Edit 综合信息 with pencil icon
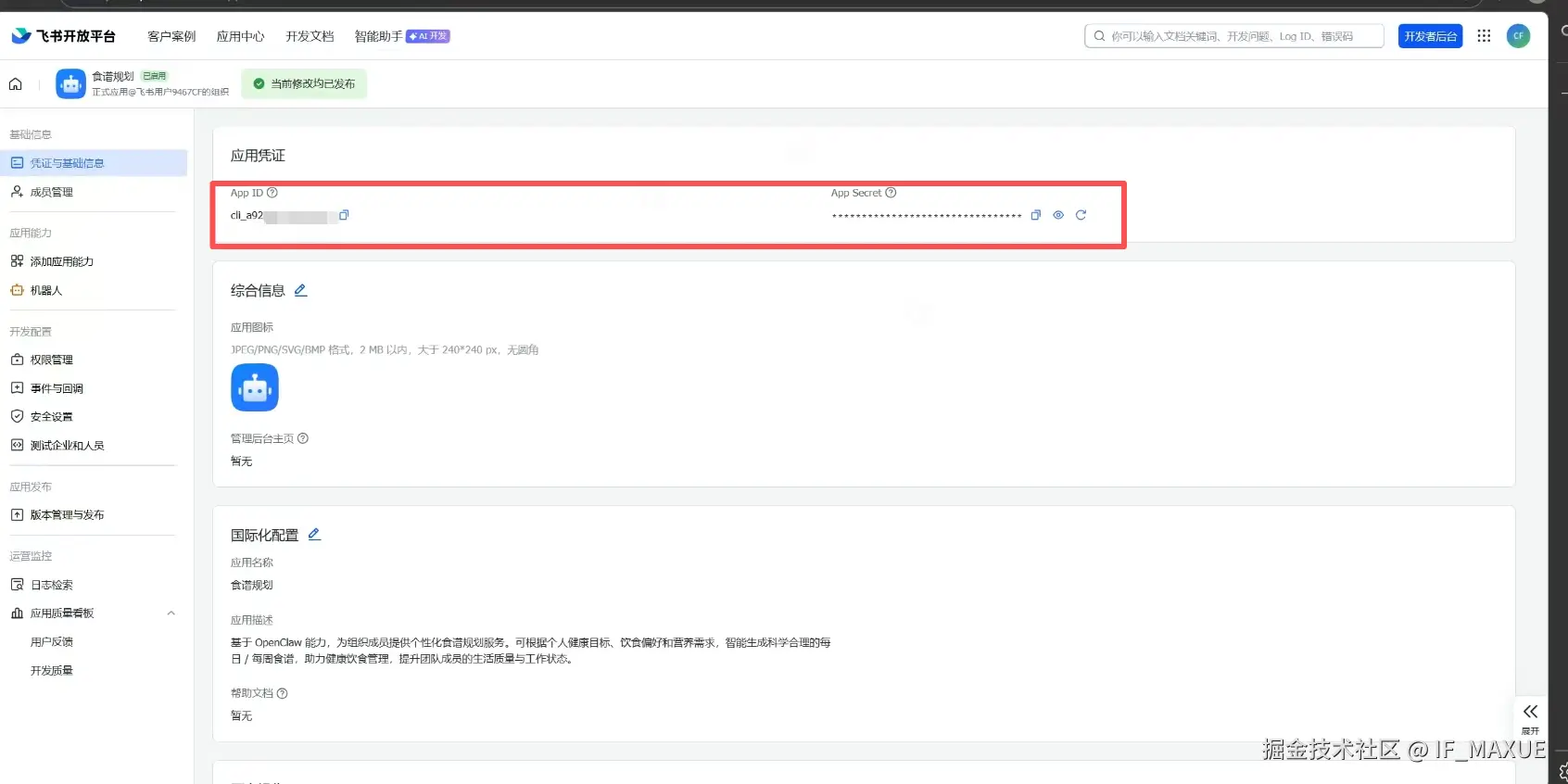This screenshot has height=784, width=1568. (x=300, y=290)
